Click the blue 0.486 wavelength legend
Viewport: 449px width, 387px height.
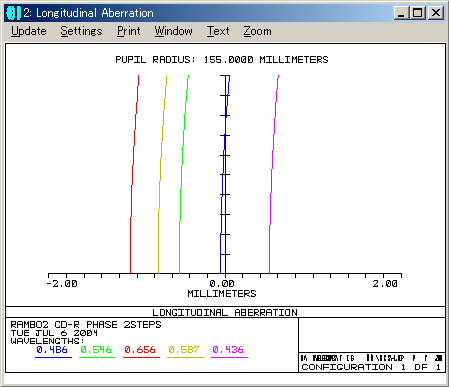pyautogui.click(x=52, y=350)
